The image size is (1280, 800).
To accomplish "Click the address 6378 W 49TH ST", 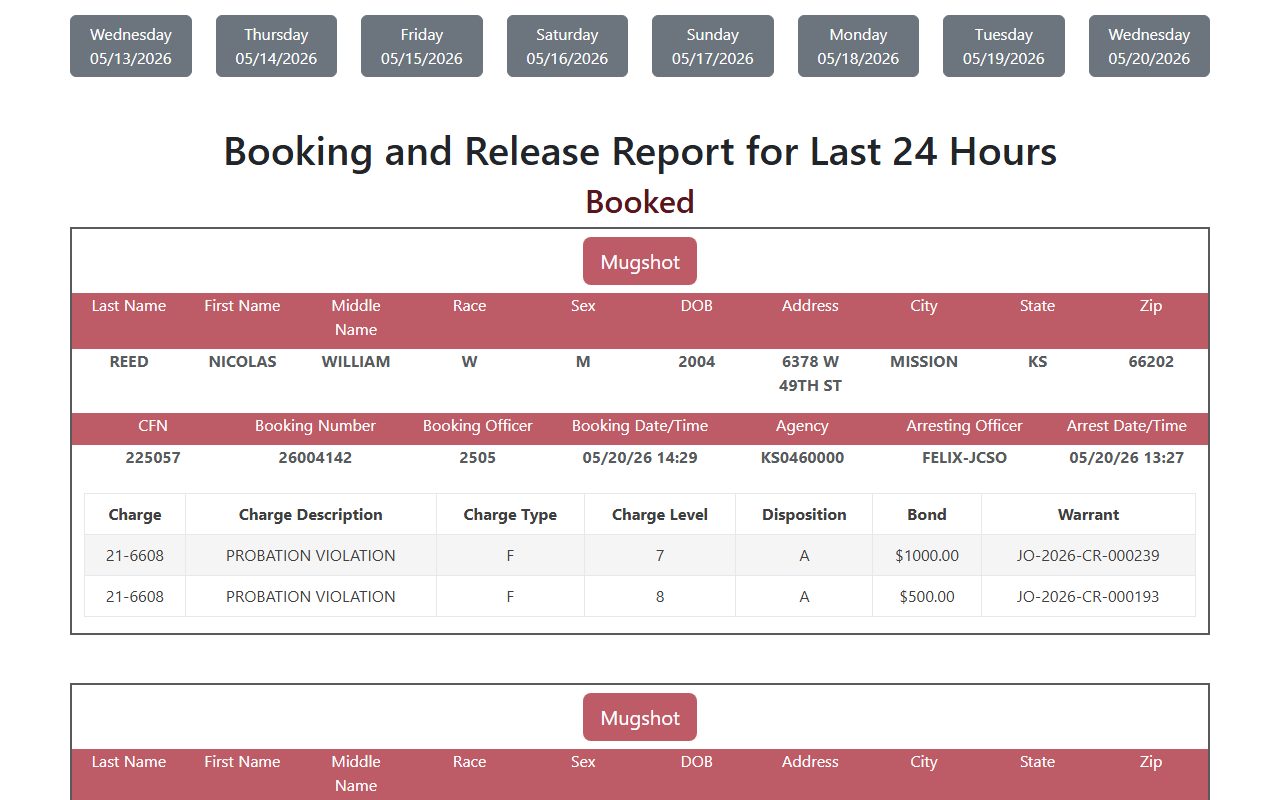I will 810,374.
